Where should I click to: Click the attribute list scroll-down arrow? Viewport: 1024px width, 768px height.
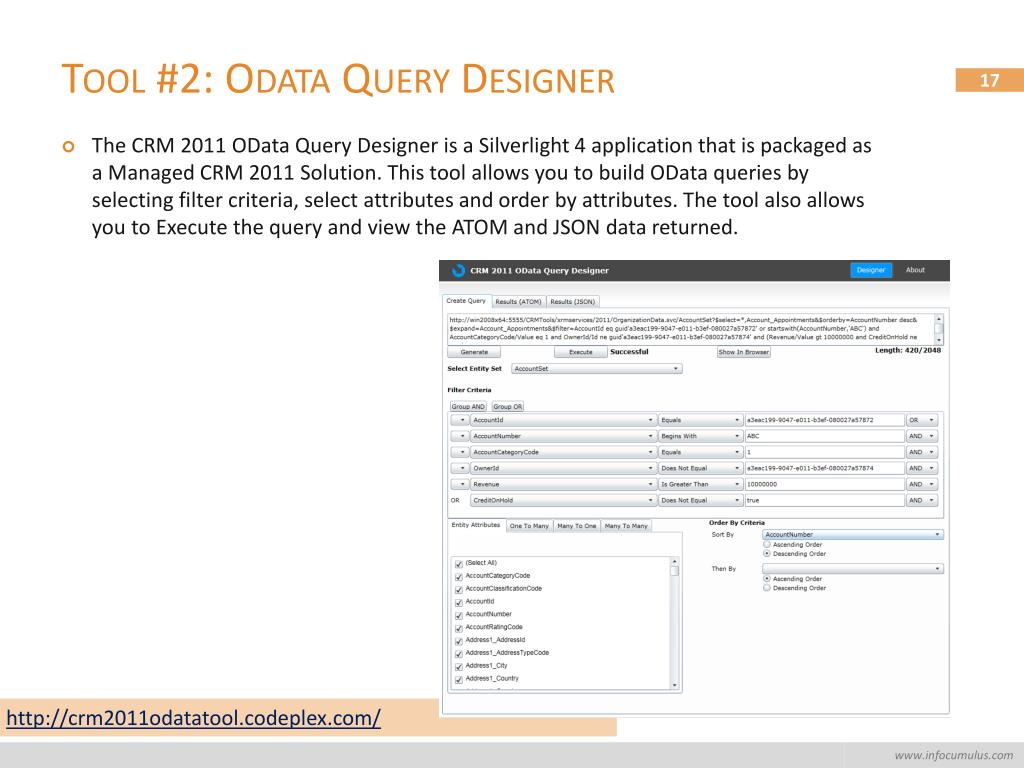[675, 685]
